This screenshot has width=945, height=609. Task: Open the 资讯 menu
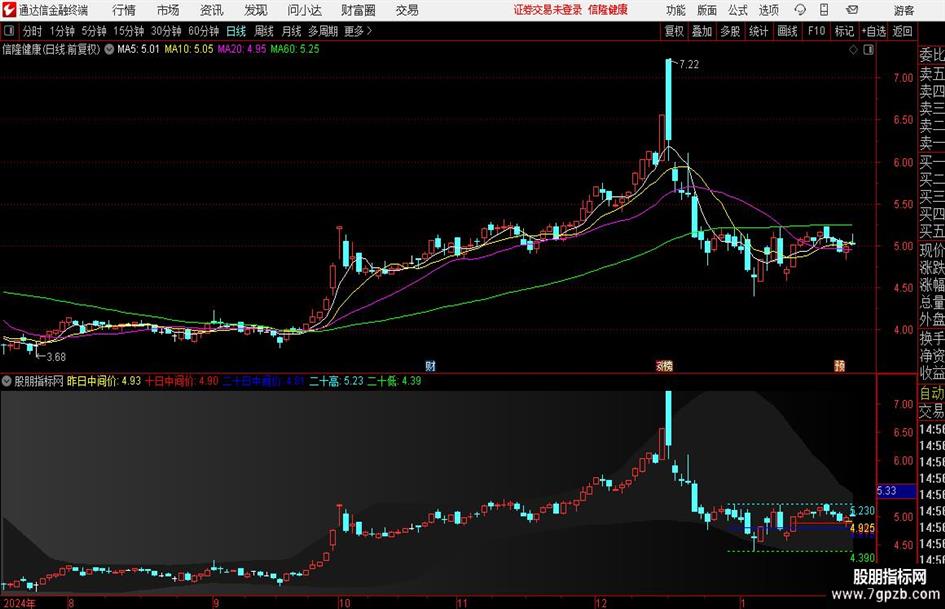tap(212, 10)
